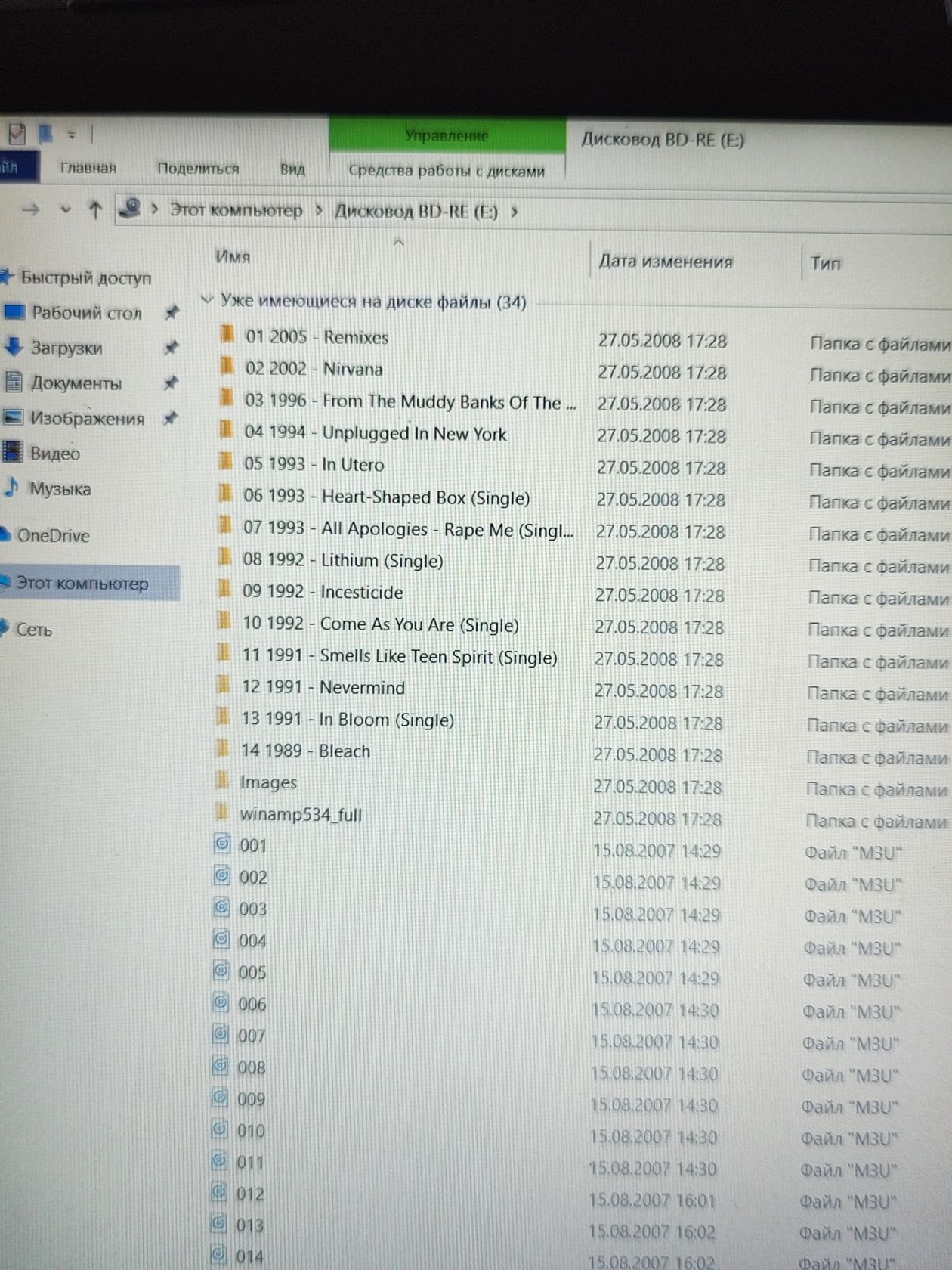
Task: Sort by the Тип column header
Action: pyautogui.click(x=825, y=263)
